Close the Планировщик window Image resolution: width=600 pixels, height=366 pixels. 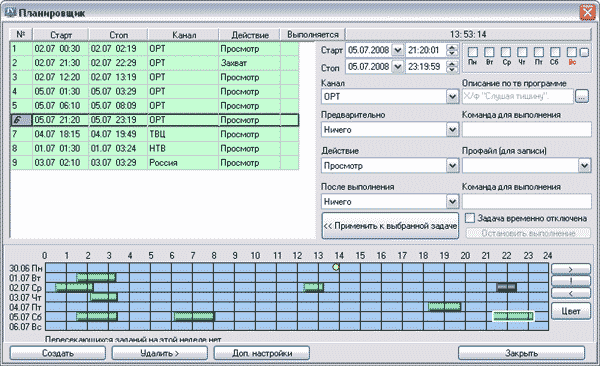tap(587, 13)
